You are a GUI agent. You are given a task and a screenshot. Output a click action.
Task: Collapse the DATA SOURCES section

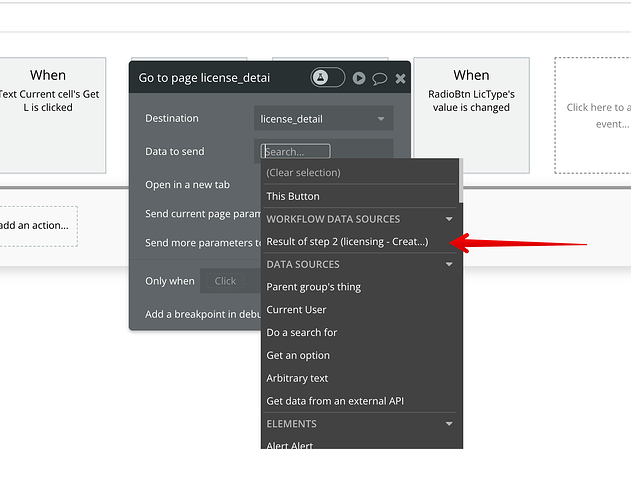point(449,264)
